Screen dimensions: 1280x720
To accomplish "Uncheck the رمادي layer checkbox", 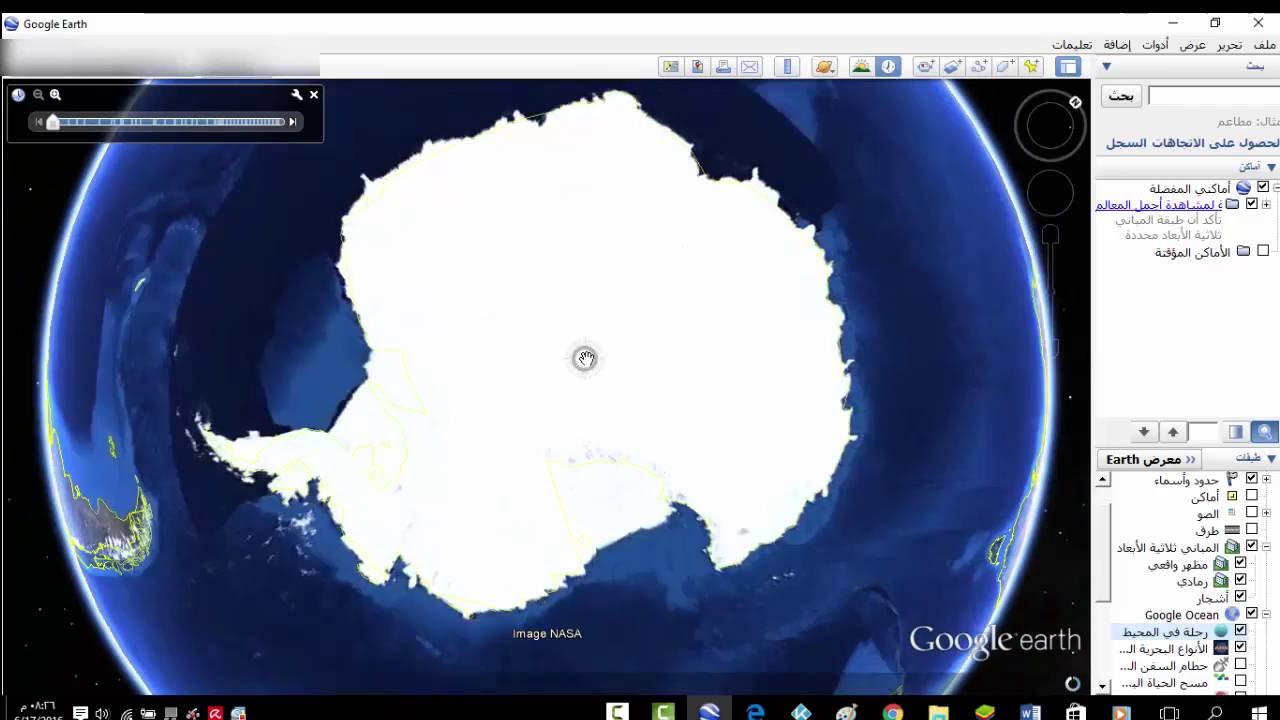I will [1241, 579].
